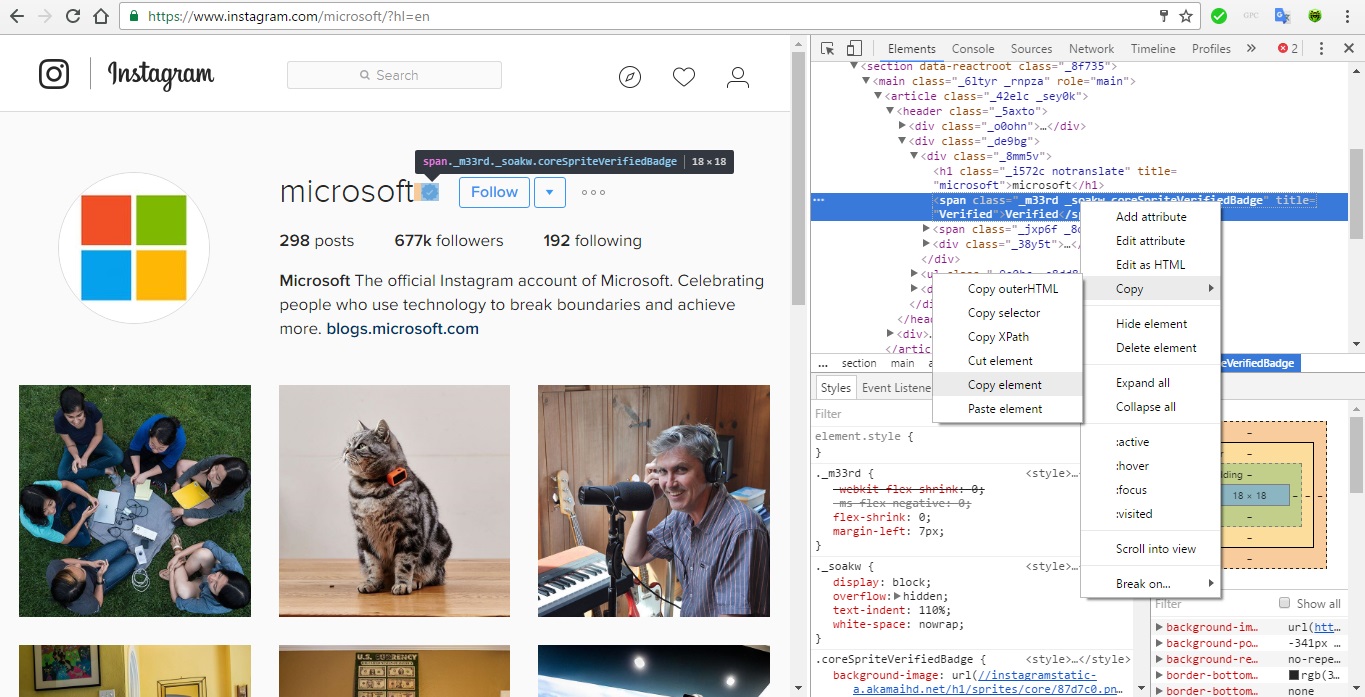Click the verified badge beside microsoft
The image size is (1365, 697).
430,191
